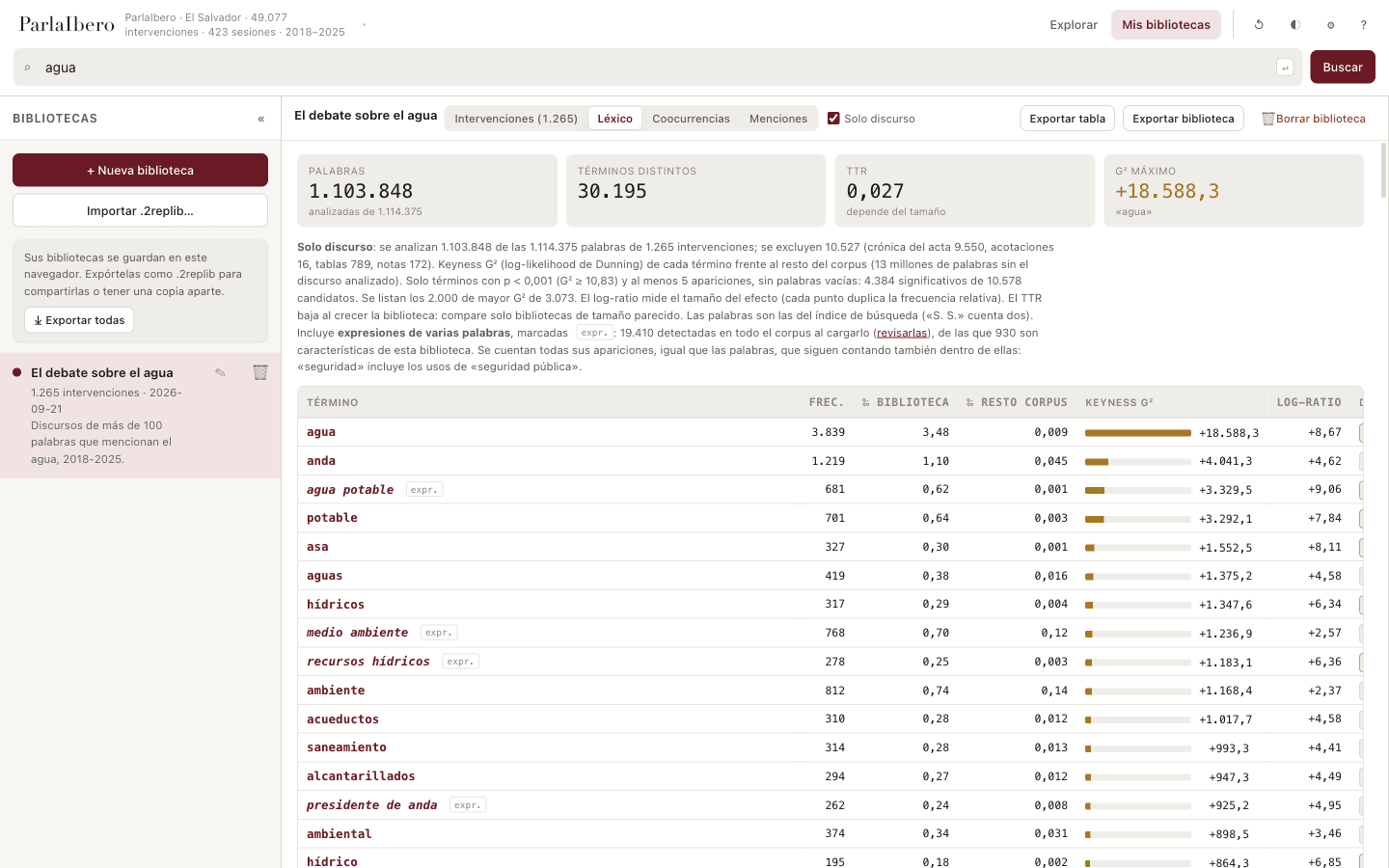The height and width of the screenshot is (868, 1389).
Task: Follow the 'revisarlas' link in the description
Action: [x=902, y=333]
